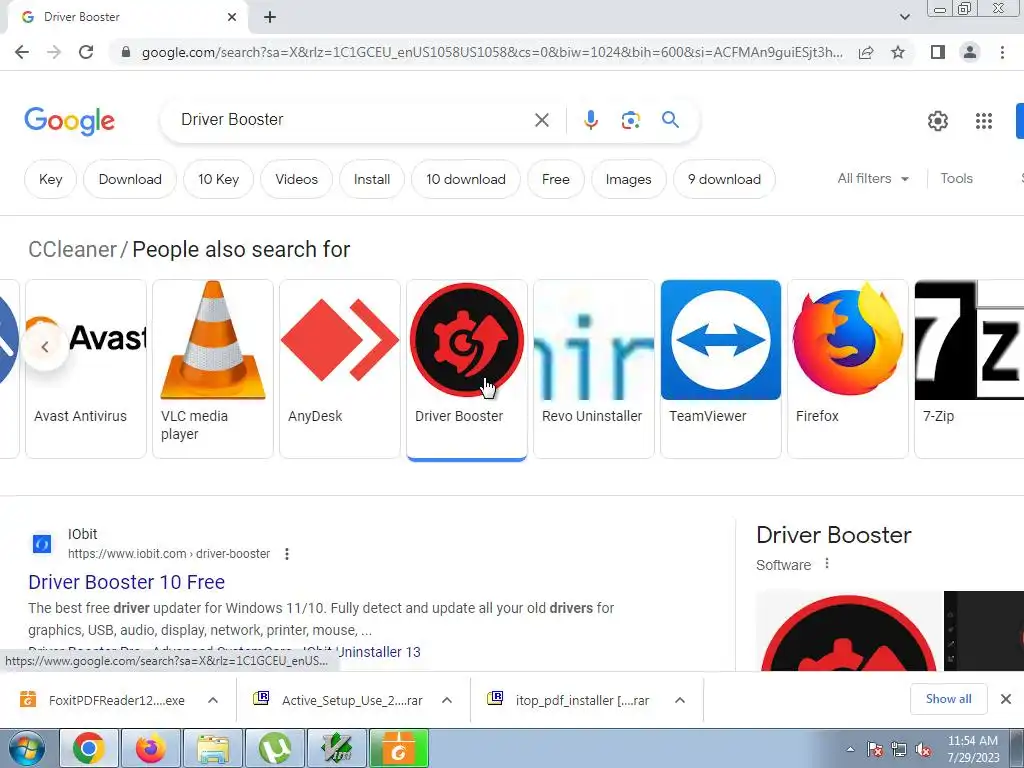Open the TeamViewer card

click(721, 369)
